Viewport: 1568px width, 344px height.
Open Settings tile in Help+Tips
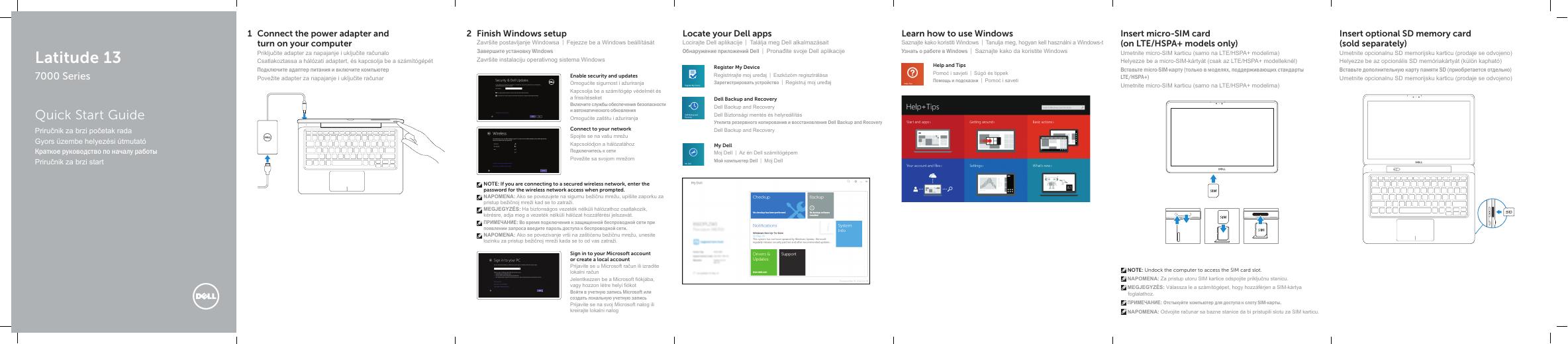(995, 180)
